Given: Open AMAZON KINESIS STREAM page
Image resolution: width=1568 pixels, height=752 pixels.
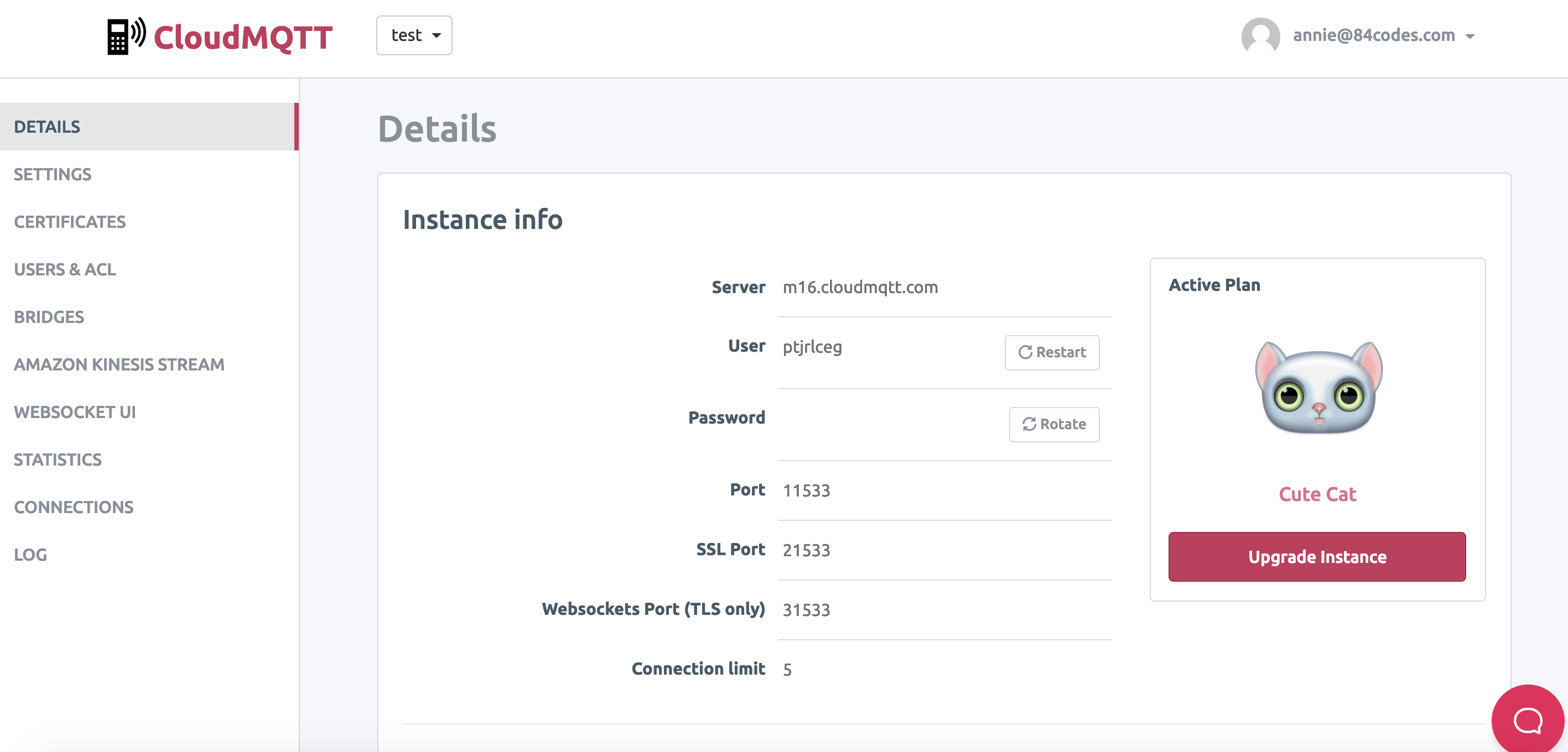Looking at the screenshot, I should 119,364.
